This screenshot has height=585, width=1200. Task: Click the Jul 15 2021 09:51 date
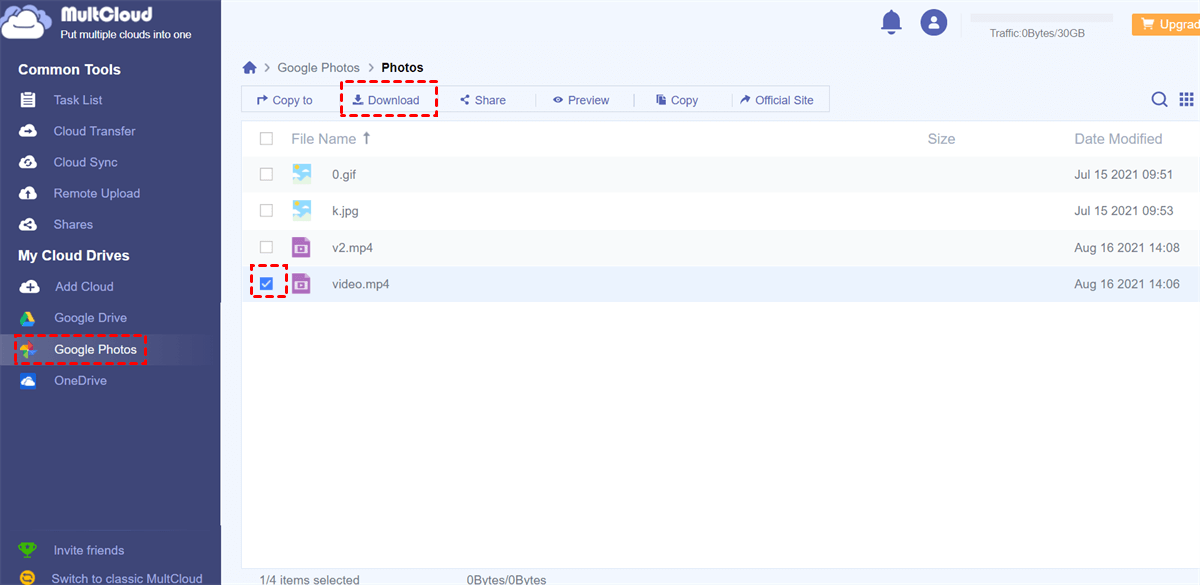1124,174
